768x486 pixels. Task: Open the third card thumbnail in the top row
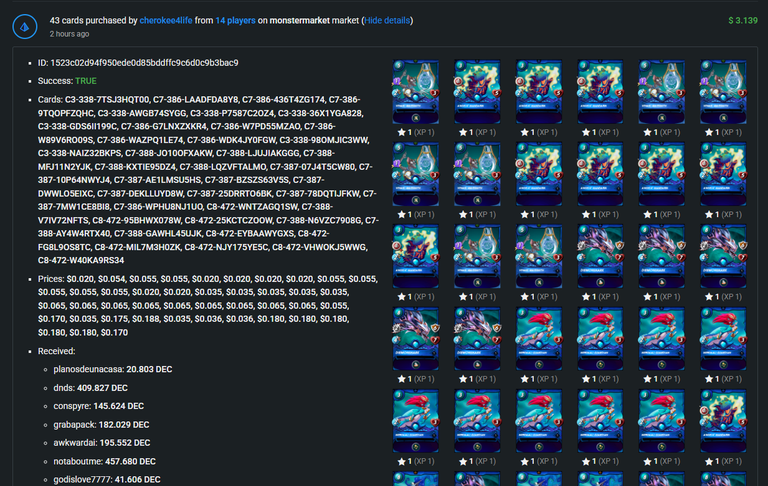[x=539, y=92]
